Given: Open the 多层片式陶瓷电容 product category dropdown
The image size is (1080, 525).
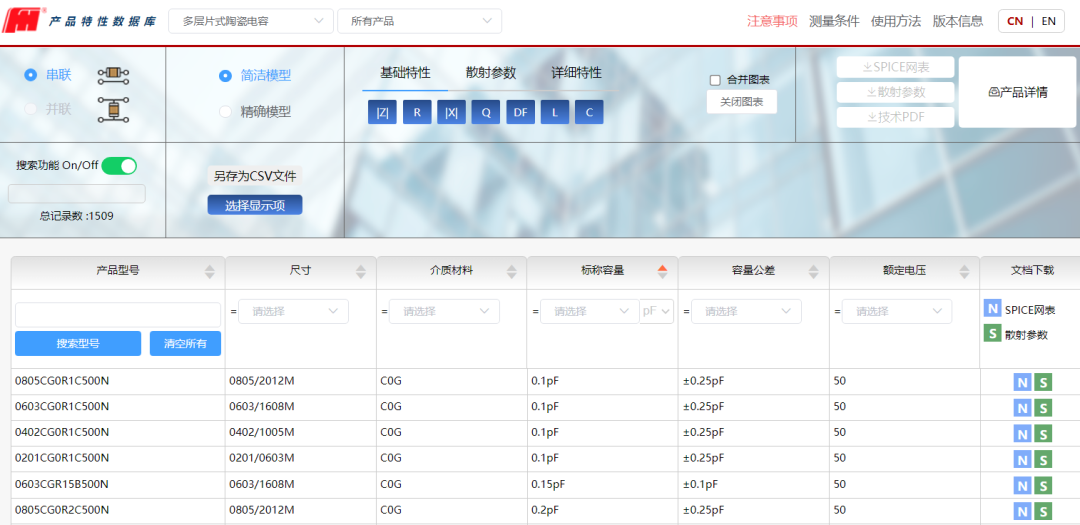Looking at the screenshot, I should click(251, 21).
